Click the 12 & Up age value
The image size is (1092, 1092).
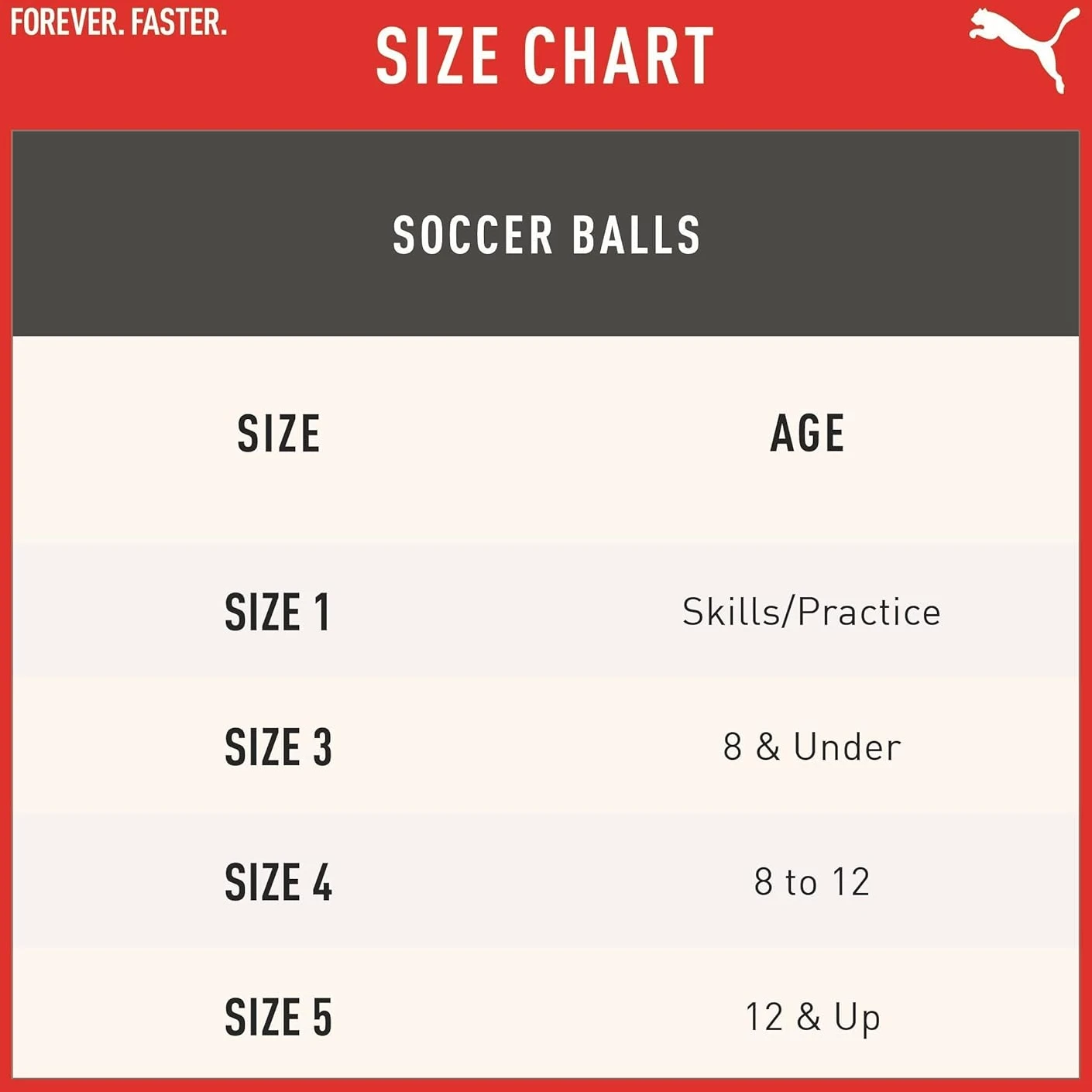812,1018
